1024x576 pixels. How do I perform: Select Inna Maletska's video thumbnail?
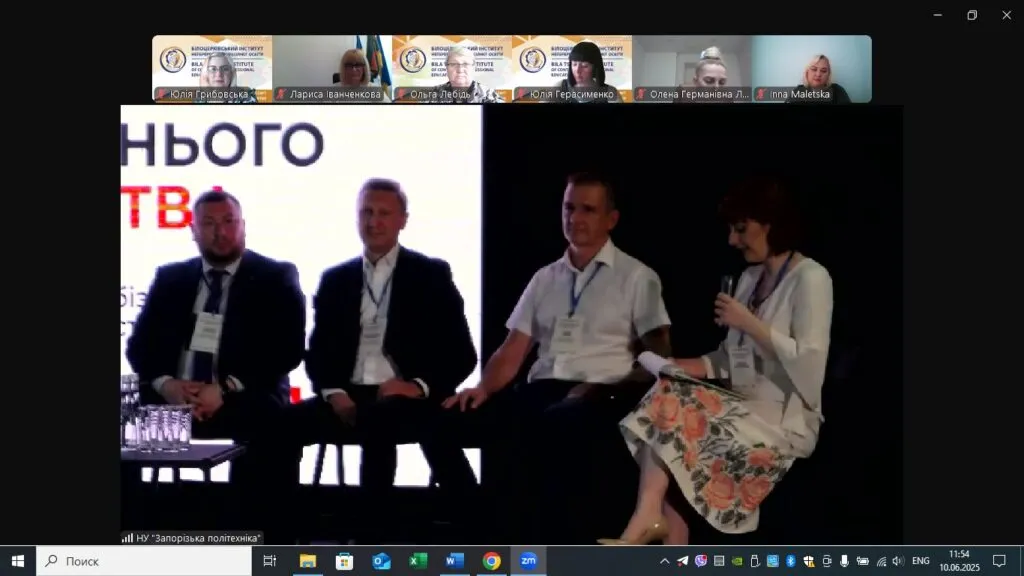(x=812, y=69)
